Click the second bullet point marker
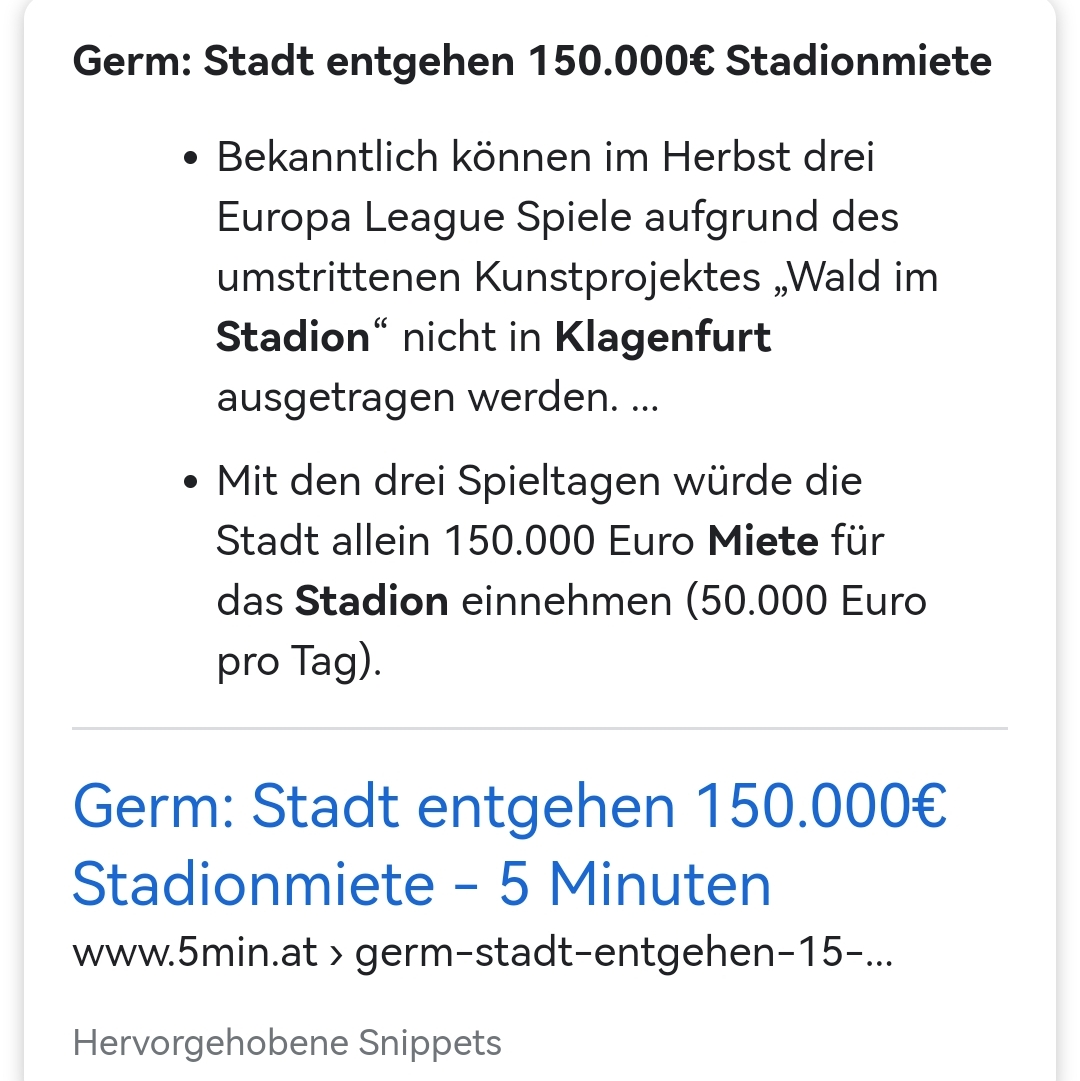This screenshot has width=1080, height=1081. tap(191, 481)
